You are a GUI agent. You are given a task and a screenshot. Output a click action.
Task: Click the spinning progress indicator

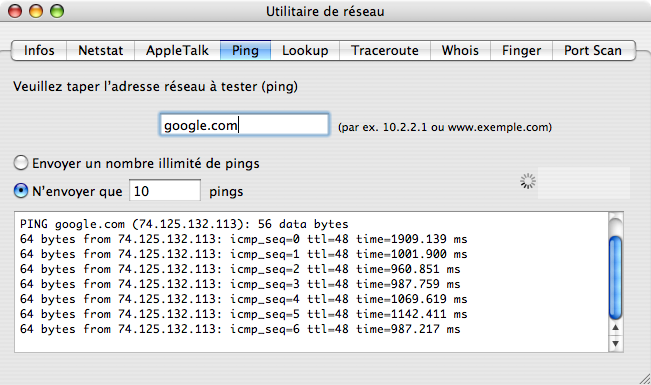[528, 181]
